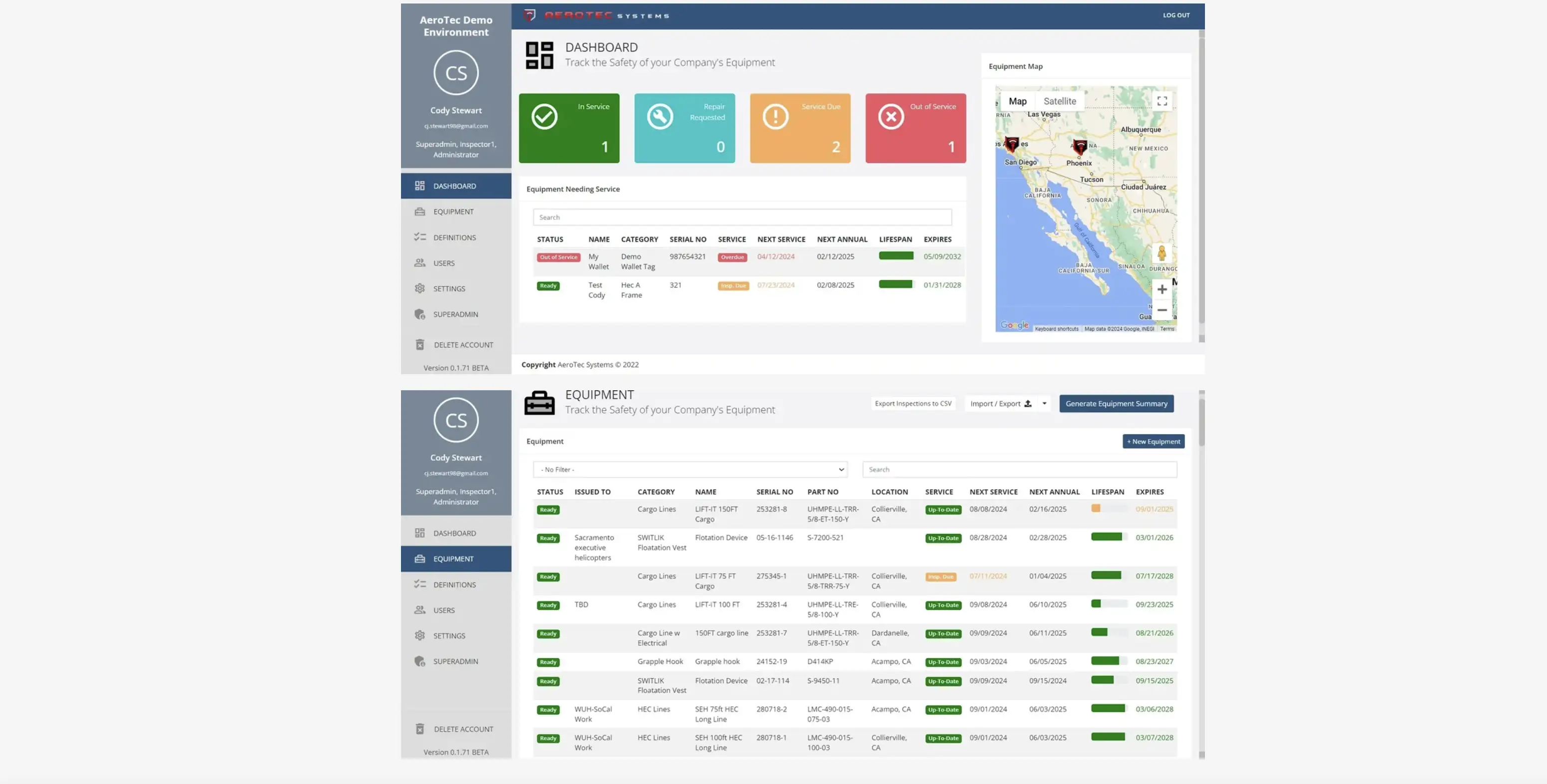
Task: Open Settings in the top sidebar
Action: (456, 289)
